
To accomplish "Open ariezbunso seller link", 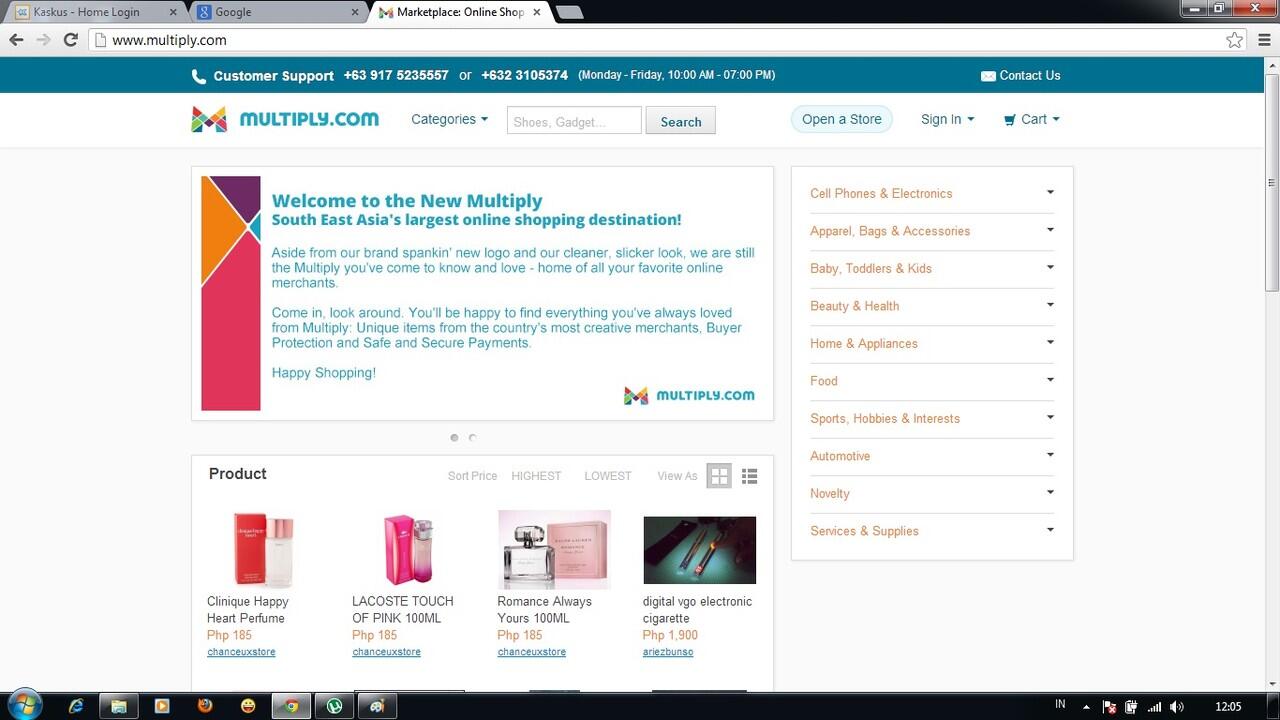I will click(668, 652).
